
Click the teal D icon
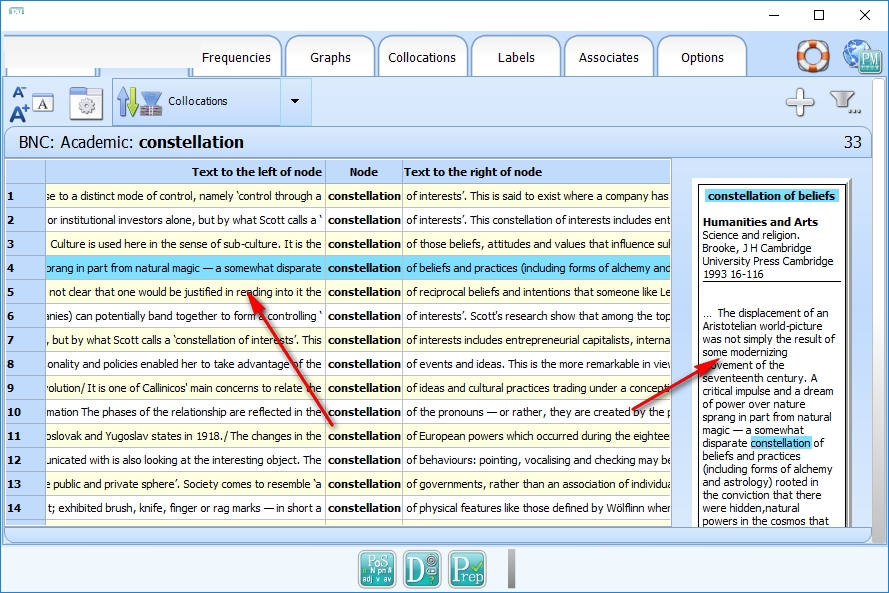[x=421, y=569]
